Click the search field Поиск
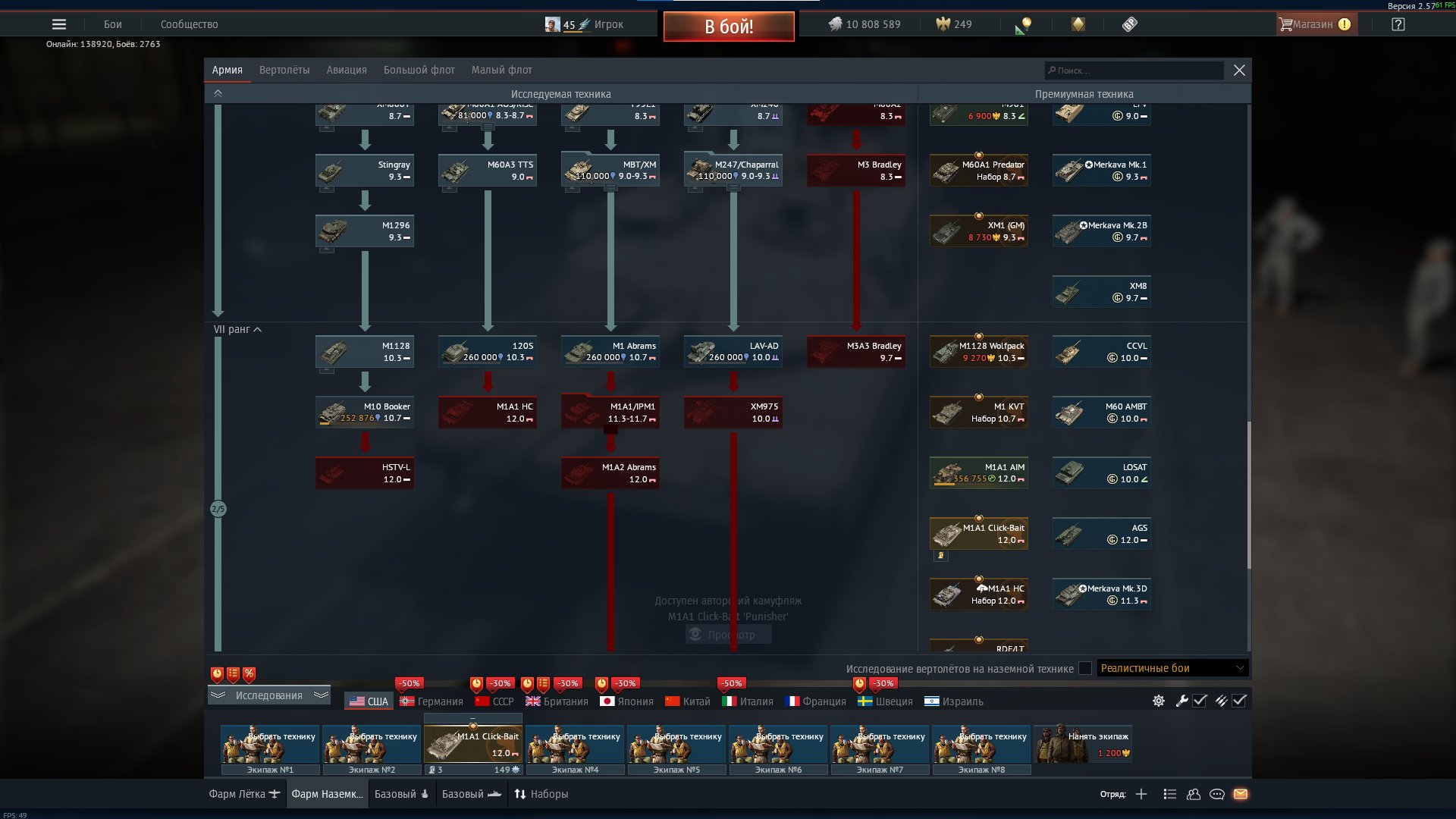This screenshot has width=1456, height=819. click(x=1134, y=71)
